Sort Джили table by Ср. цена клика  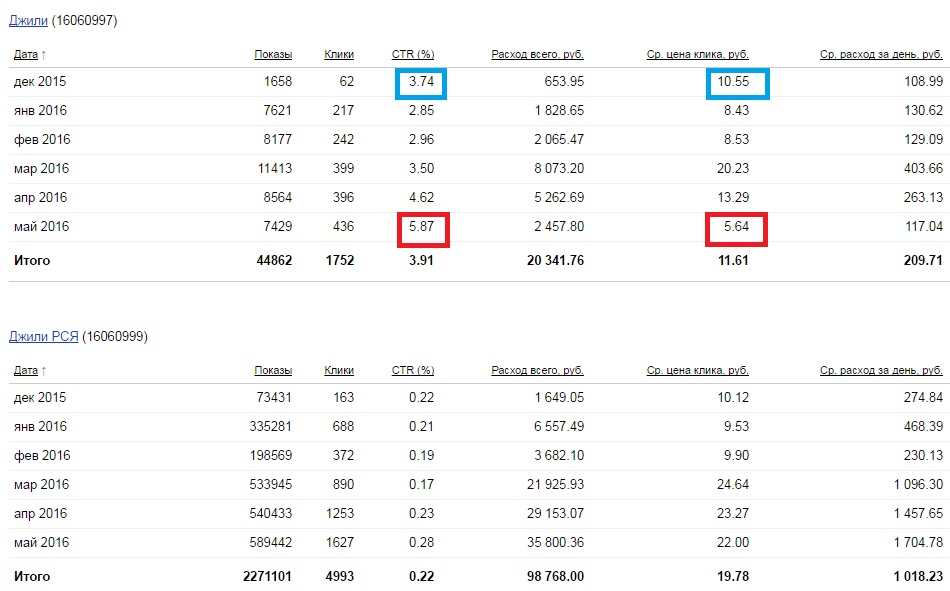(x=697, y=54)
